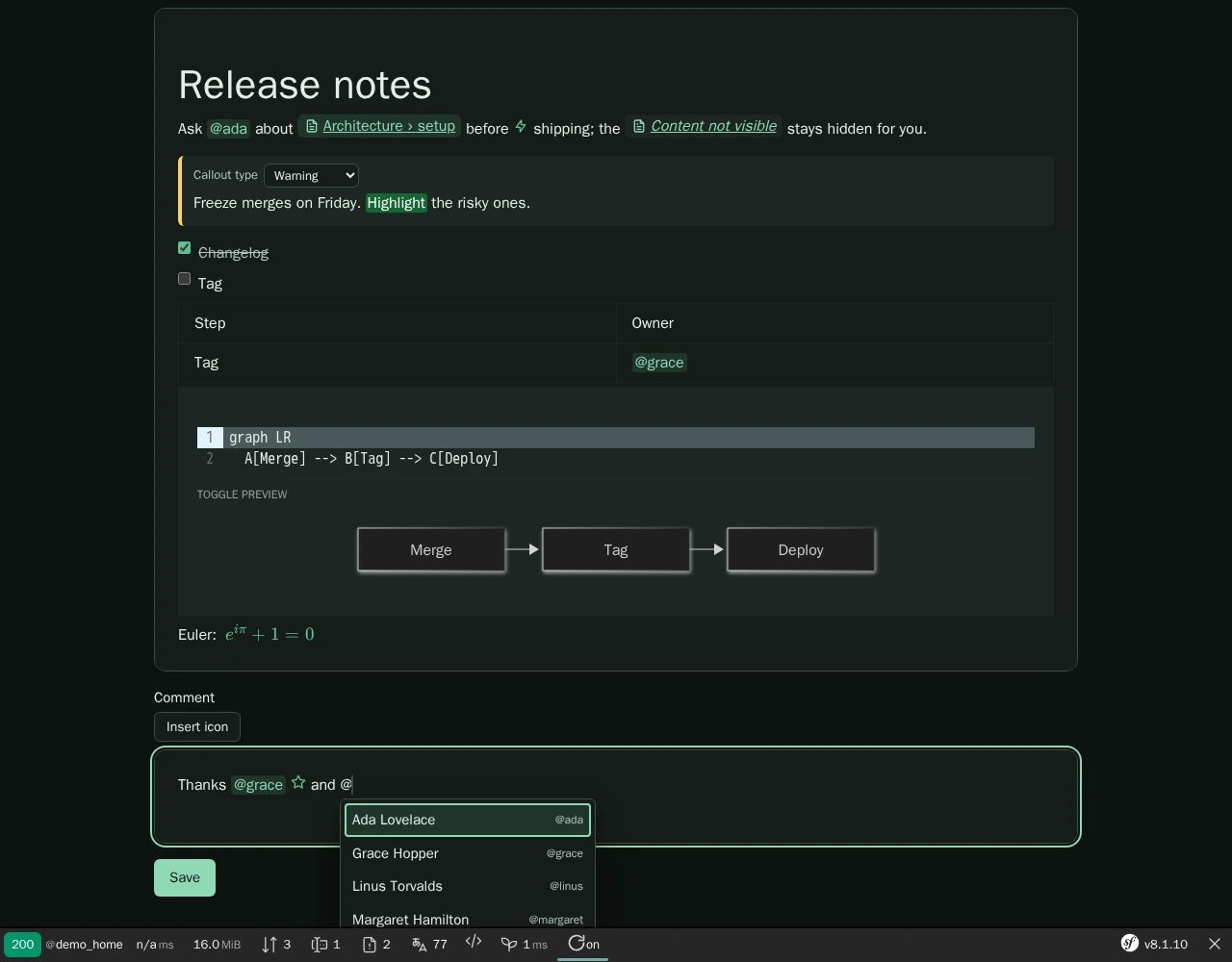Image resolution: width=1232 pixels, height=962 pixels.
Task: Open Symfony version v8.1.10 panel
Action: [x=1154, y=945]
